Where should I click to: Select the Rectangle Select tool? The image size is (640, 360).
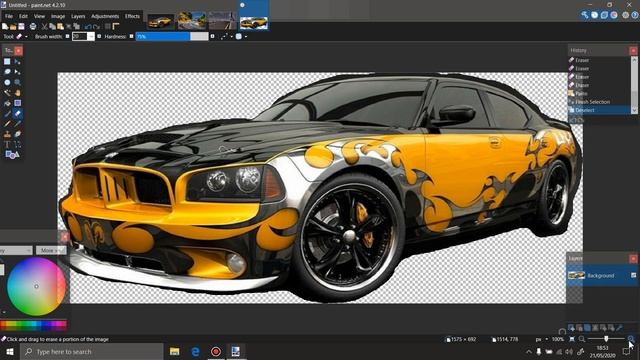pos(7,62)
